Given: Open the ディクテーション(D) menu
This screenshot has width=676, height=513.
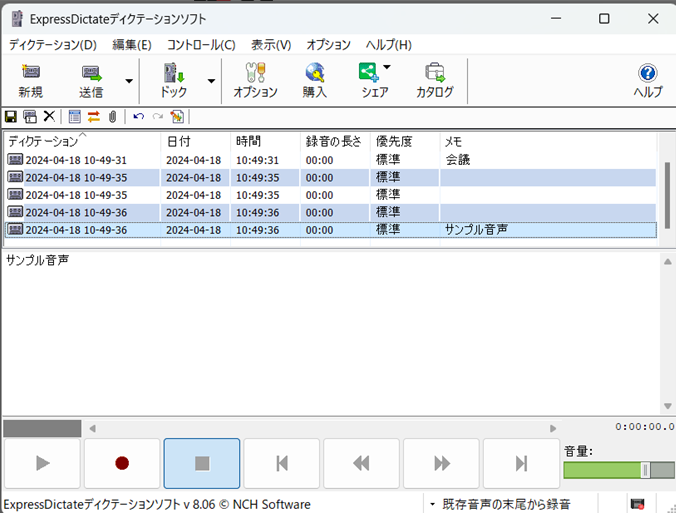Looking at the screenshot, I should [53, 45].
